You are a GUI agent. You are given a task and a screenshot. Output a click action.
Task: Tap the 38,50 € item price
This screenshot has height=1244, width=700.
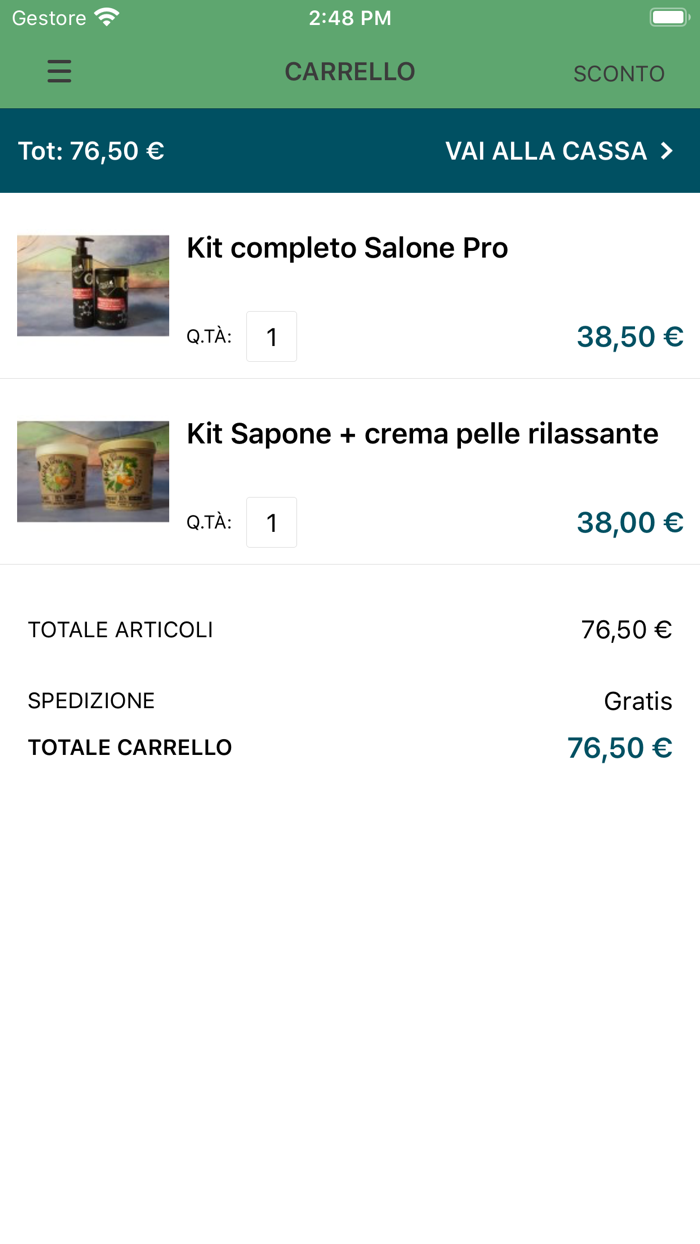[629, 337]
